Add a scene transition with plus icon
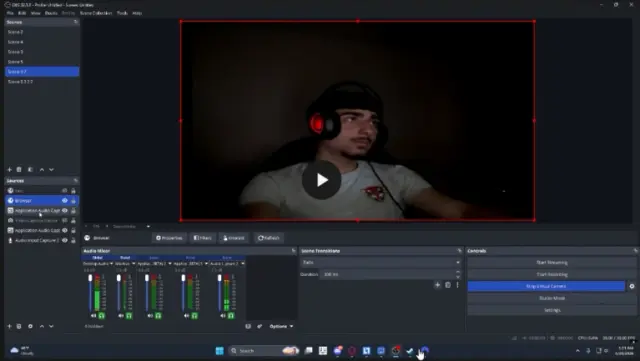 pyautogui.click(x=437, y=285)
